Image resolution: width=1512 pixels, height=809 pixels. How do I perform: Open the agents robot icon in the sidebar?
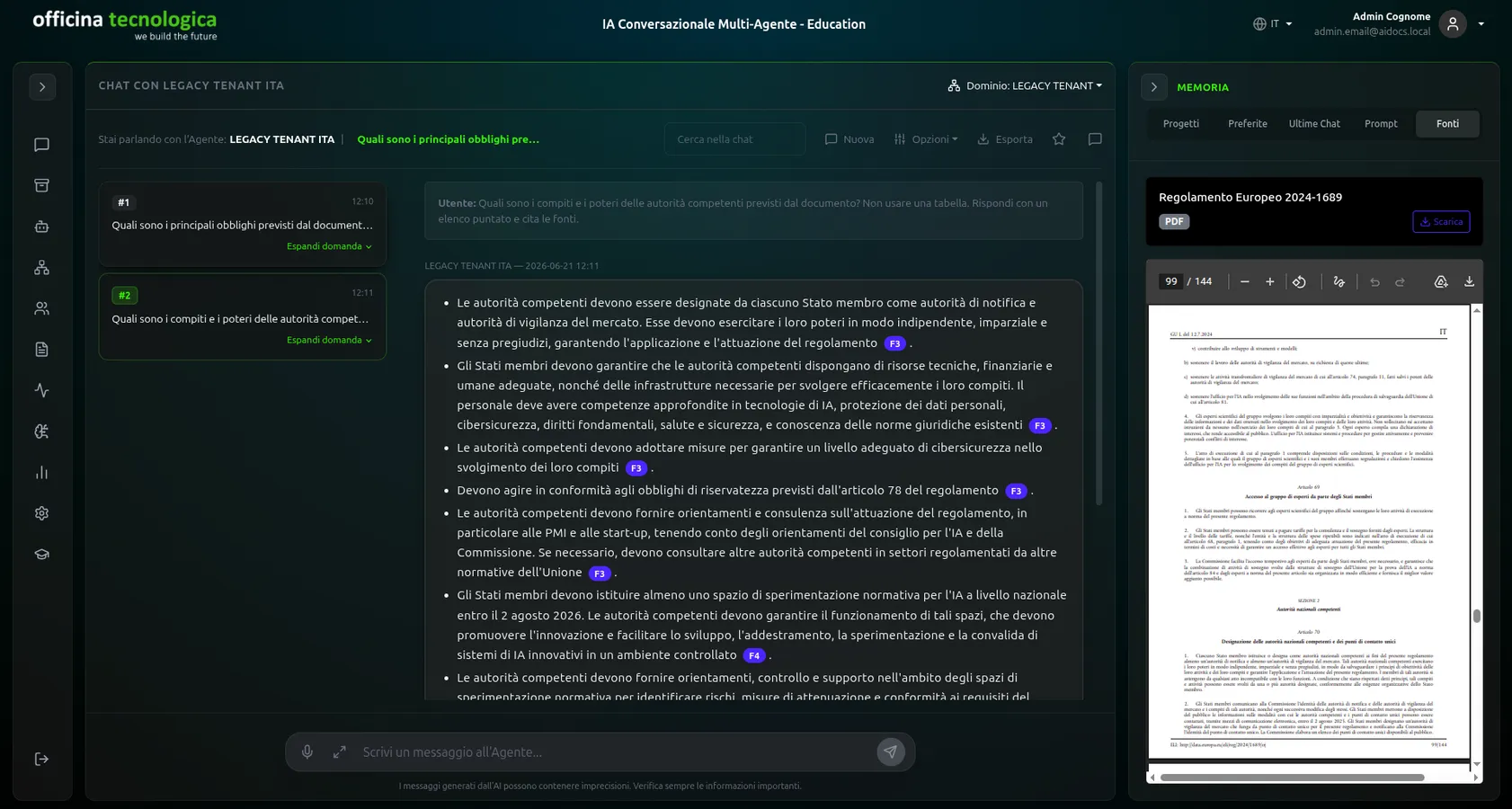click(x=41, y=227)
